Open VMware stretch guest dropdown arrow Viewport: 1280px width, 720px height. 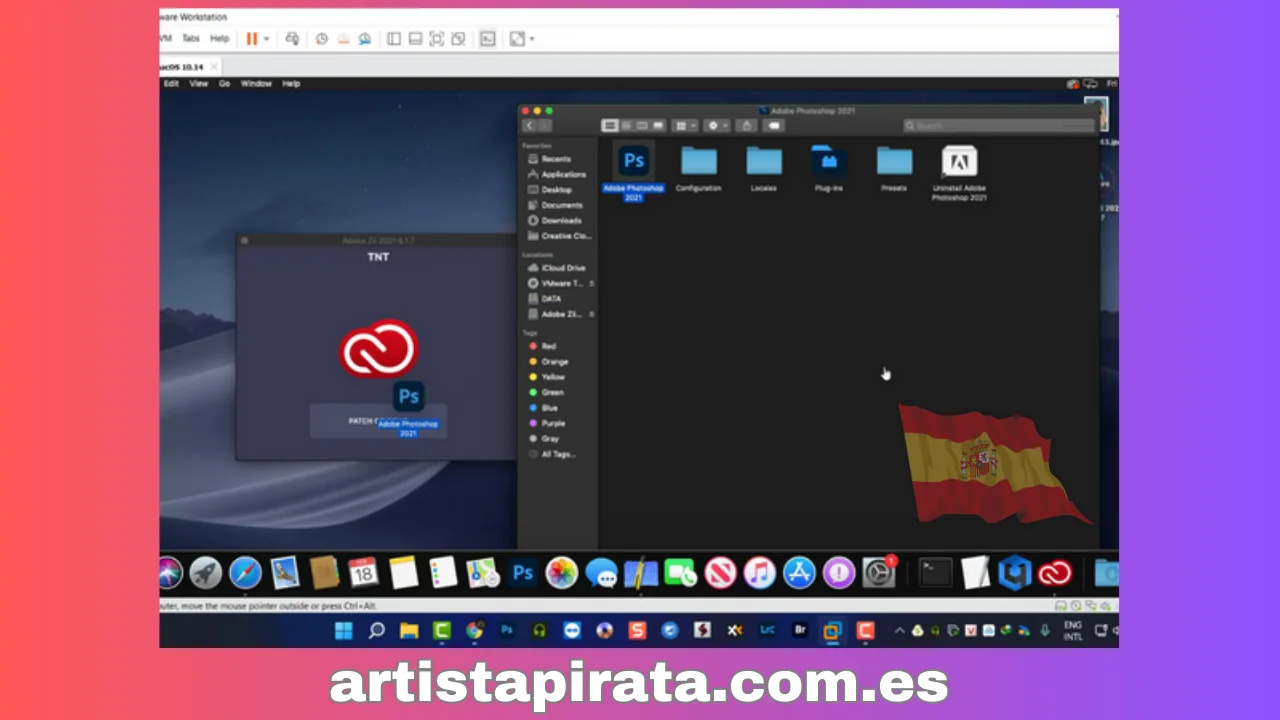click(x=532, y=39)
